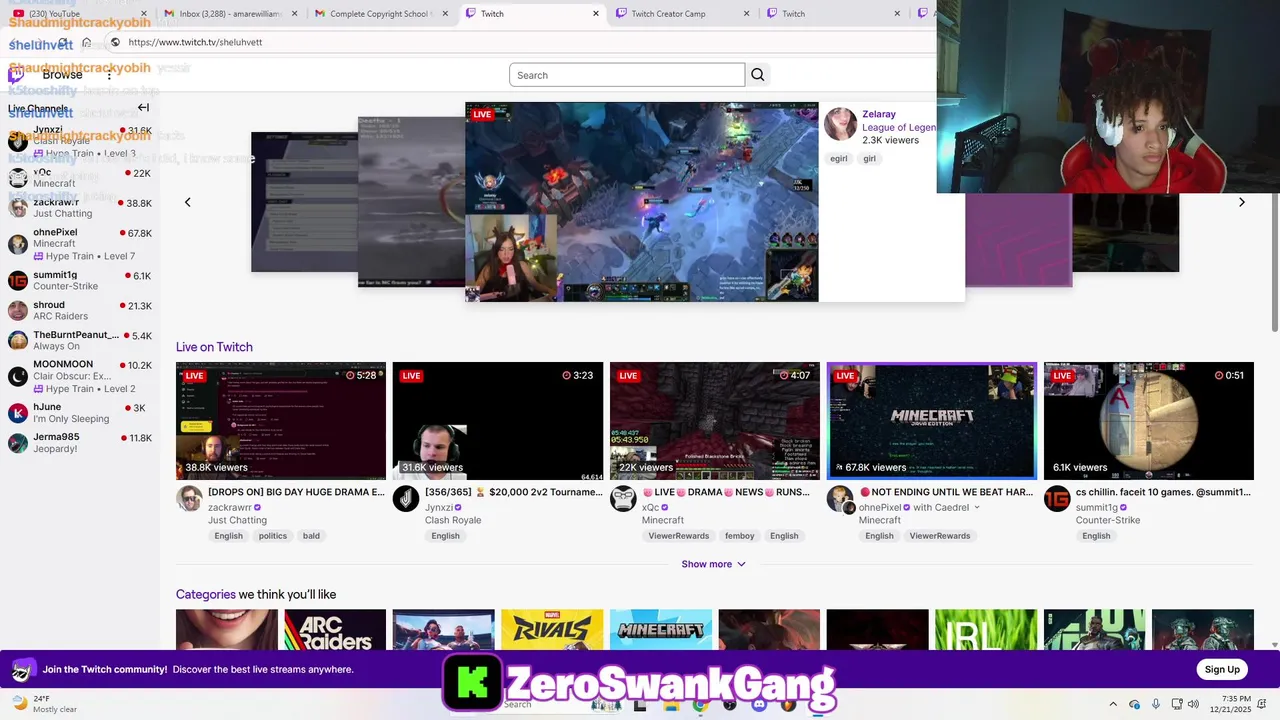Open ohnePixel avatar in the sidebar
The image size is (1280, 720).
point(18,244)
